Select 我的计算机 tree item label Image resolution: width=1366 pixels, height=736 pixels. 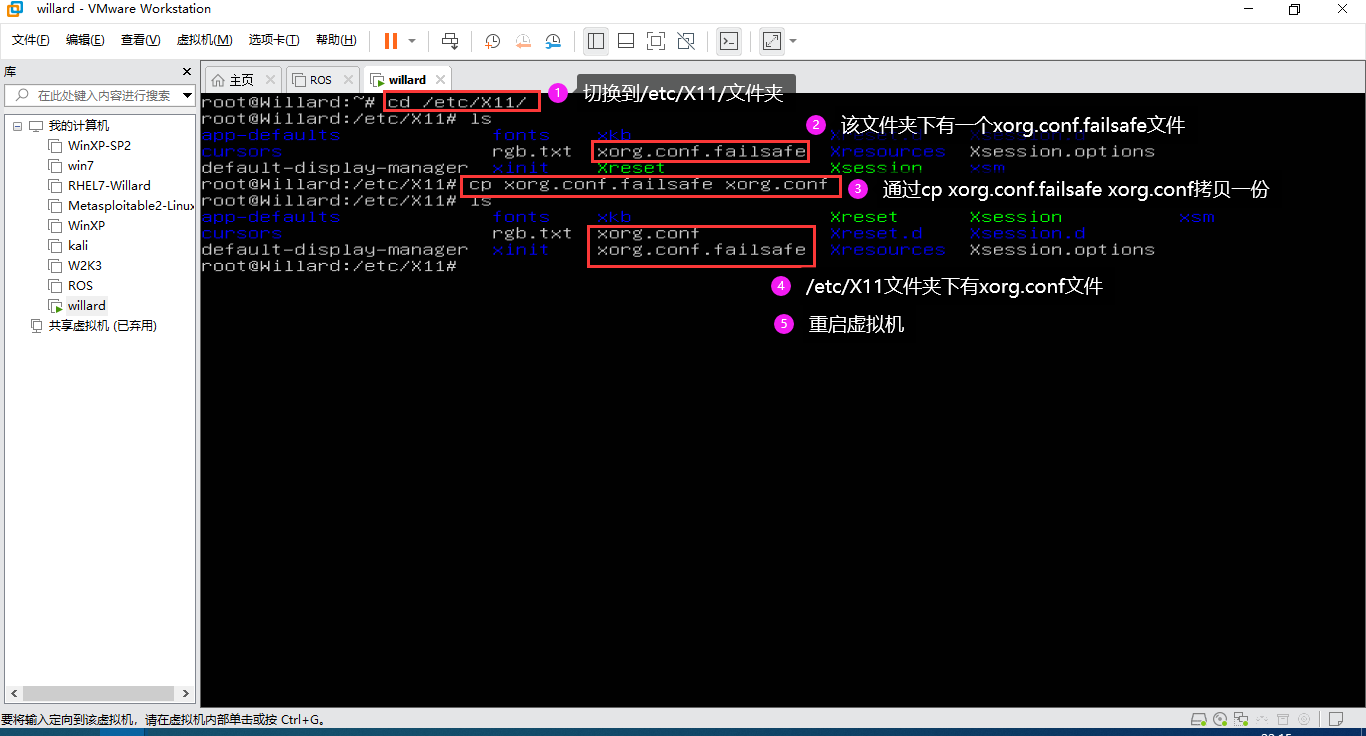79,126
